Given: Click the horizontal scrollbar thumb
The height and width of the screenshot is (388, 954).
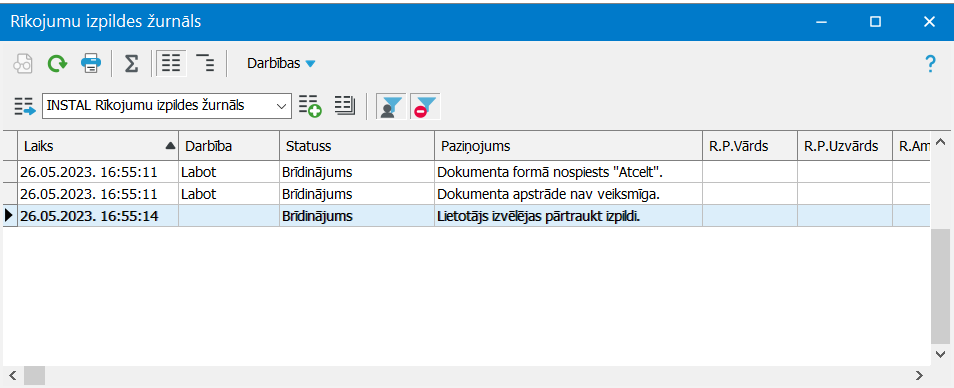Looking at the screenshot, I should (x=34, y=375).
